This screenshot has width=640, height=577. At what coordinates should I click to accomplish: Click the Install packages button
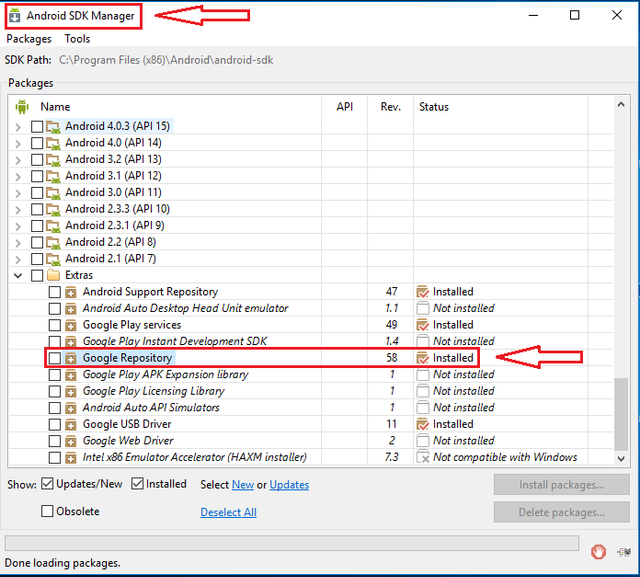tap(562, 484)
